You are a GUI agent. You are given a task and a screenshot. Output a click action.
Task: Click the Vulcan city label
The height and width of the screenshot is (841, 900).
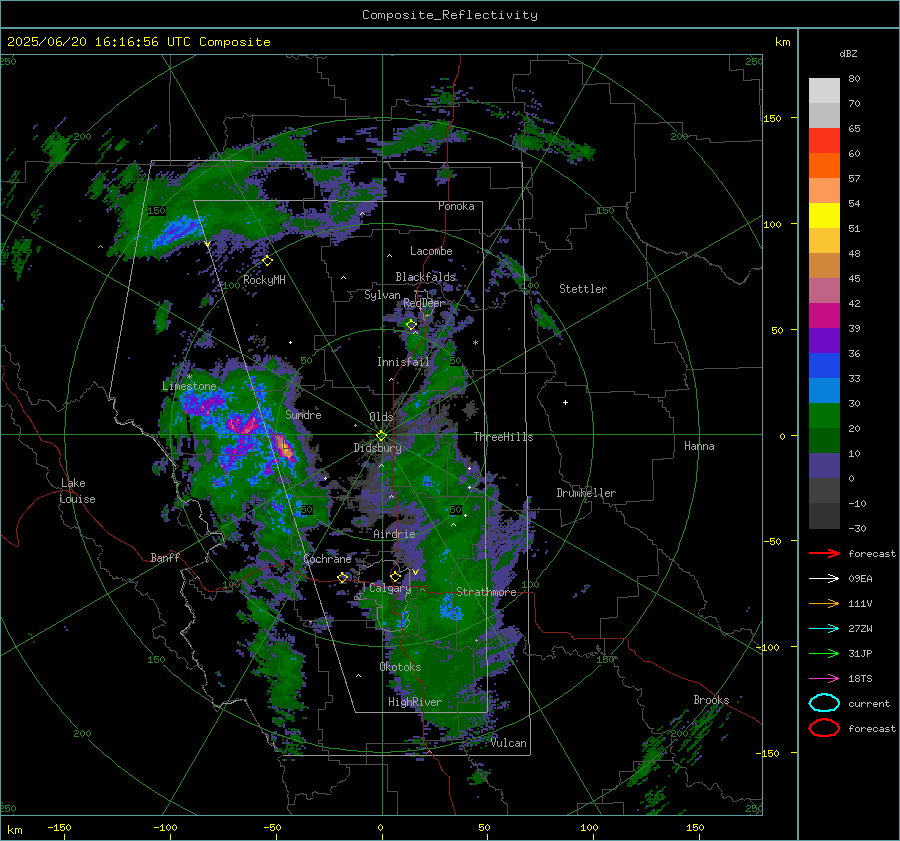[509, 743]
